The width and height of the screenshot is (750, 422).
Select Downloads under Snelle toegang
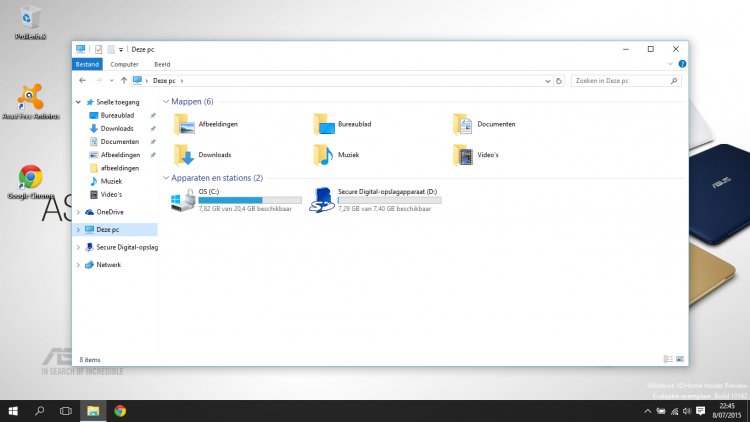pos(117,128)
